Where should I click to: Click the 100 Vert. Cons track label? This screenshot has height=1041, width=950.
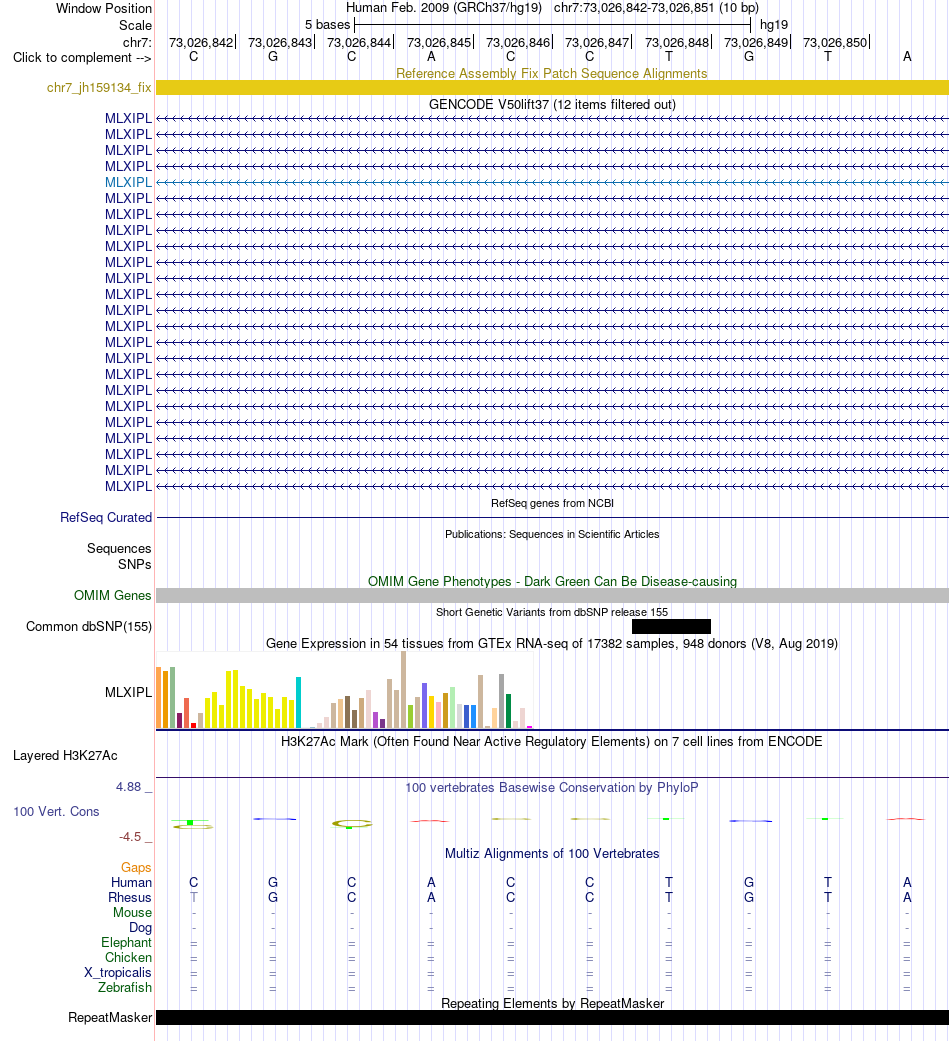point(56,811)
